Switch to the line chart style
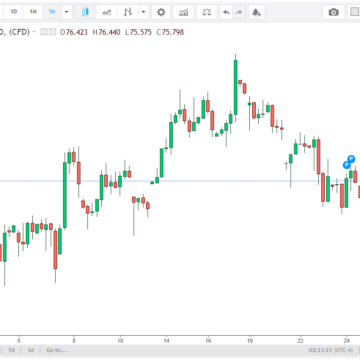 (107, 12)
